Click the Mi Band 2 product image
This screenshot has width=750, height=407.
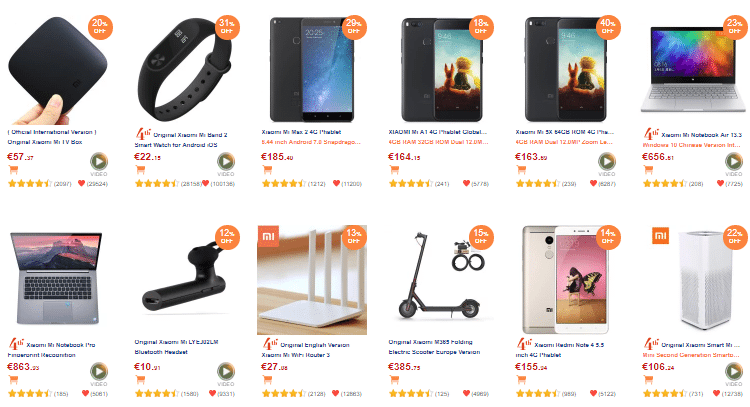[x=184, y=70]
